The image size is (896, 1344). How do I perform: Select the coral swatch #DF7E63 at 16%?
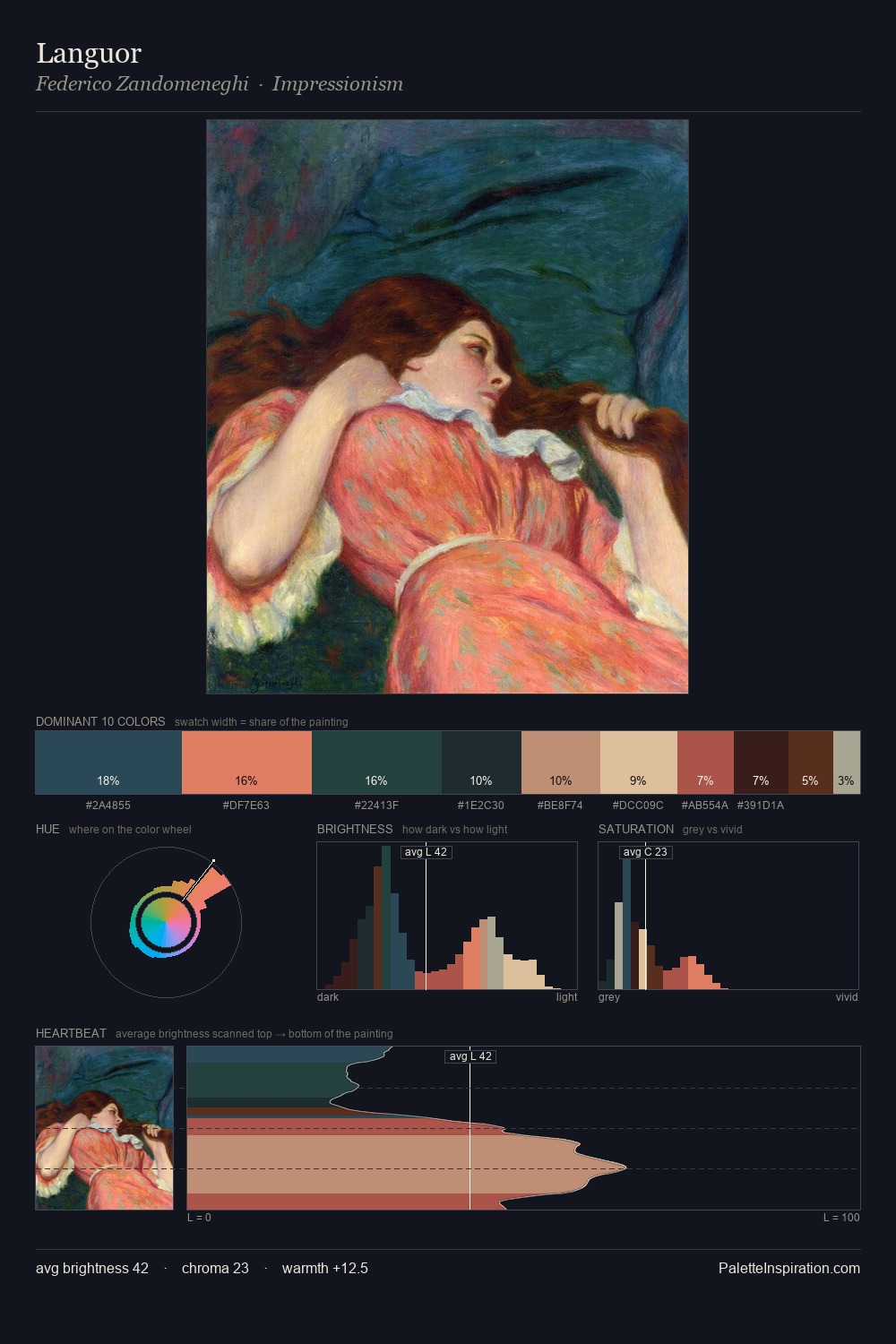246,762
